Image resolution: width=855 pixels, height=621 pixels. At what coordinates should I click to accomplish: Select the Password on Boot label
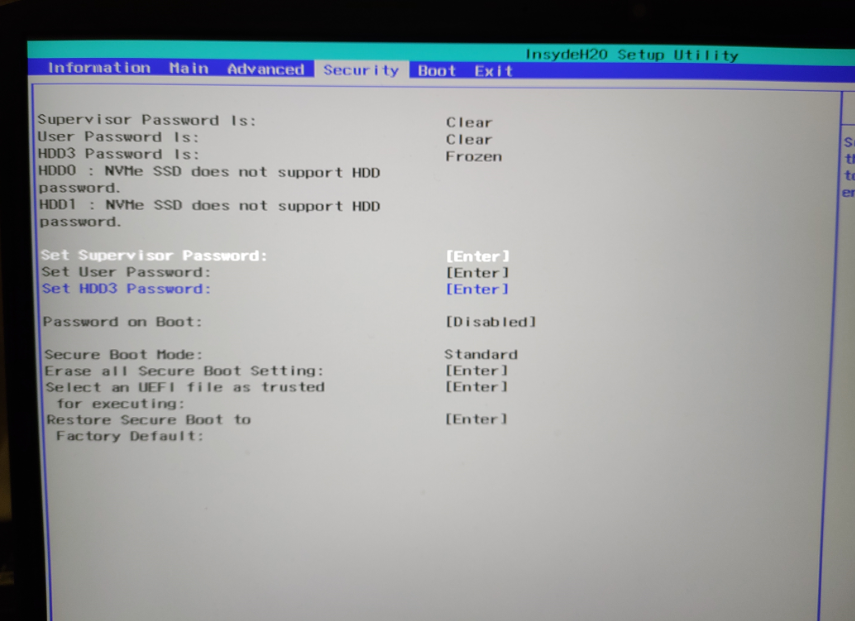[x=123, y=322]
